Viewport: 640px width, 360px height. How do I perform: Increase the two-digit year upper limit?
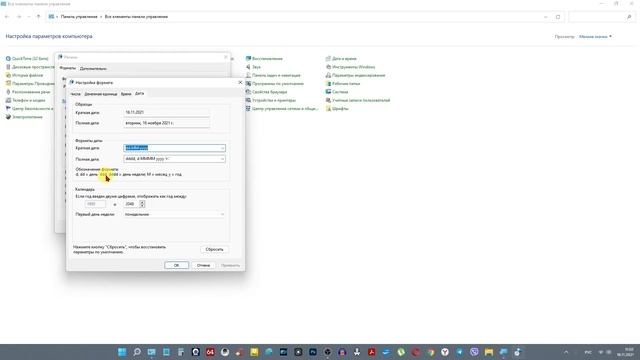click(x=142, y=202)
